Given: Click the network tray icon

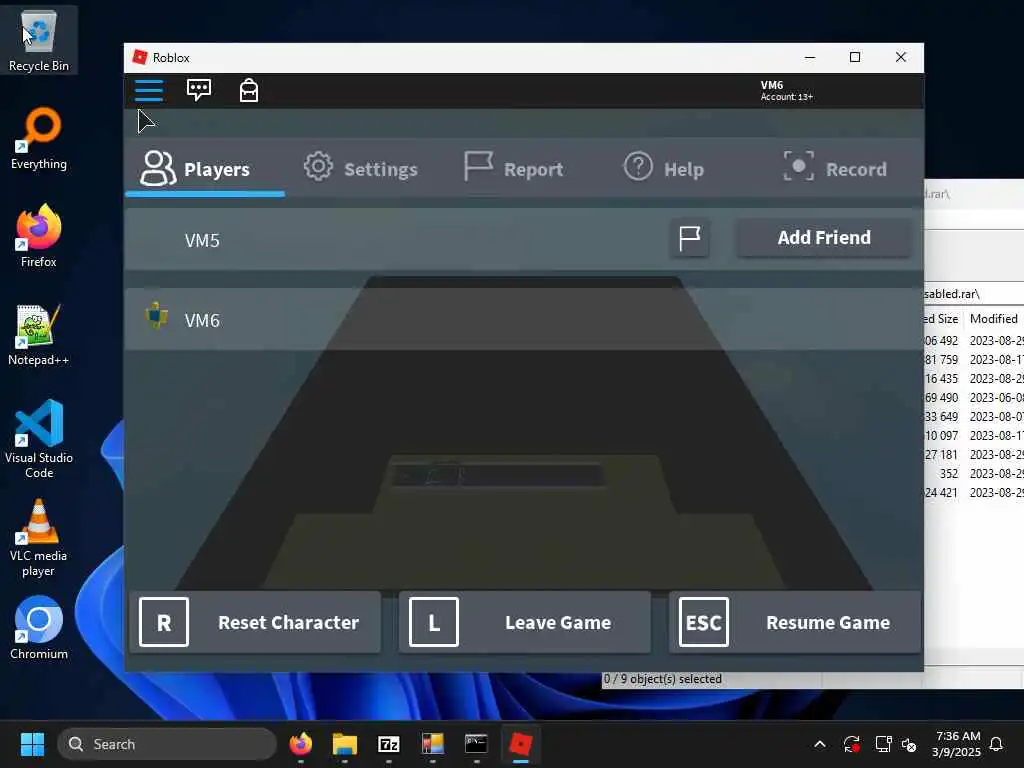Looking at the screenshot, I should 883,744.
